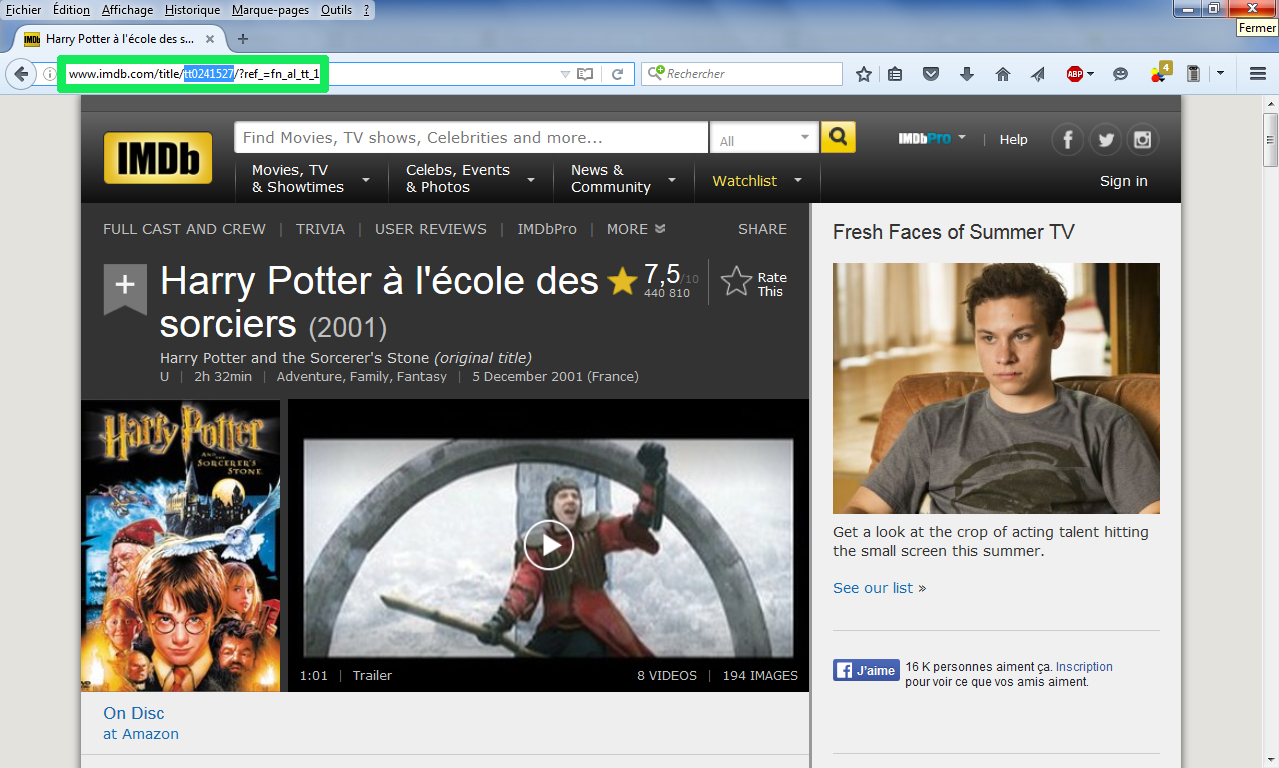Show site information via the info icon

(x=49, y=74)
